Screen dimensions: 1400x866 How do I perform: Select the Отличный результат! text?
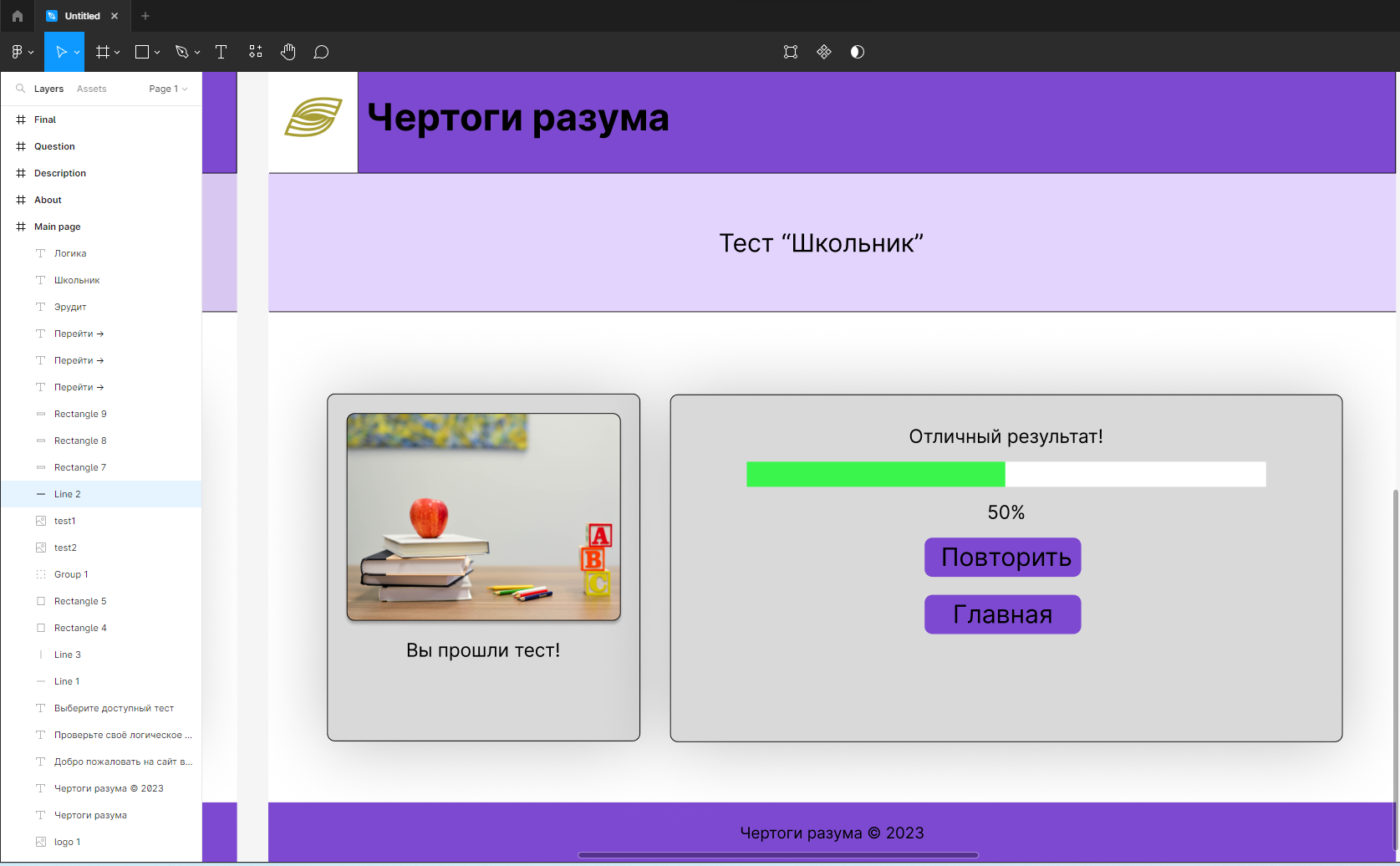1006,436
